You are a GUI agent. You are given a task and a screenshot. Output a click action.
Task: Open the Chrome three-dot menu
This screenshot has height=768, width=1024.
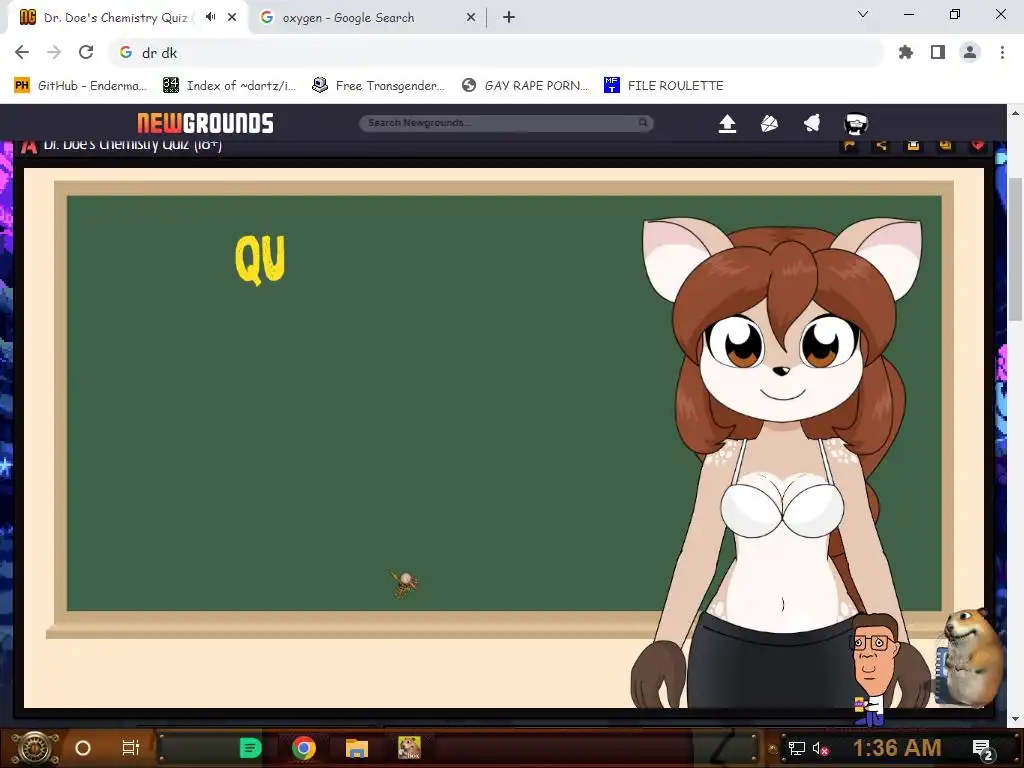[x=1002, y=52]
